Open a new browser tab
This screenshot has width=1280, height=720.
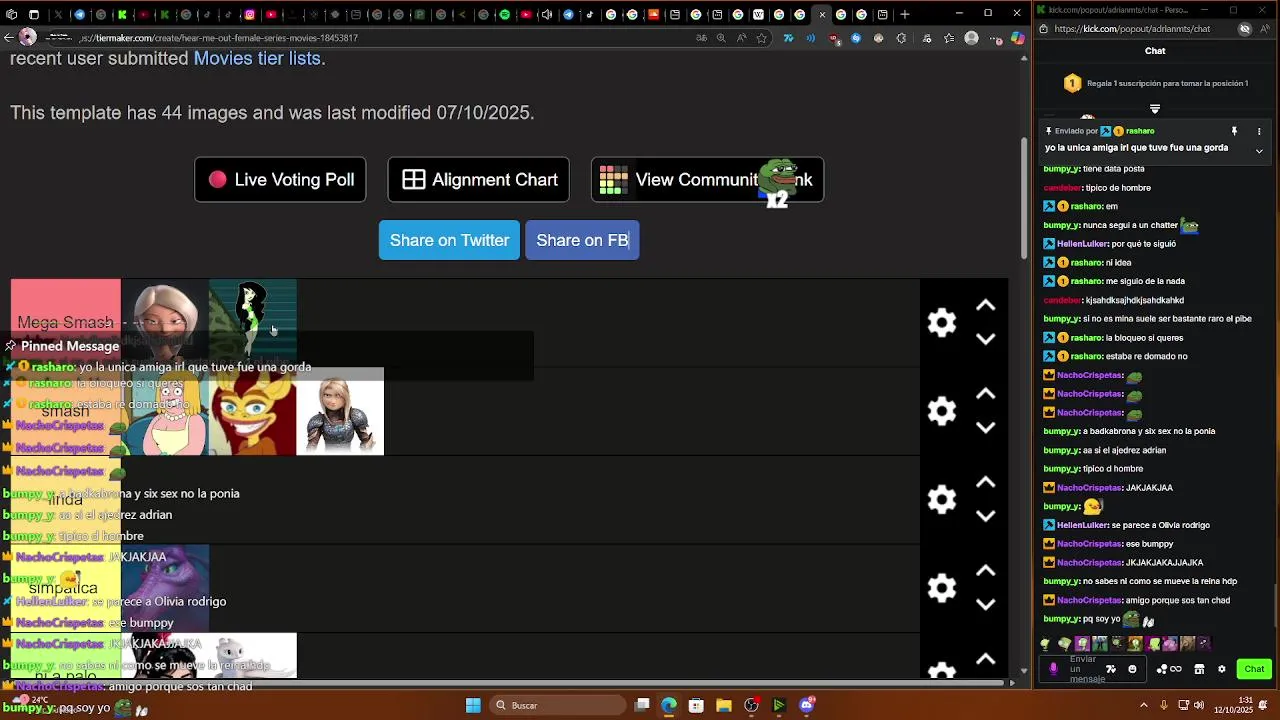point(905,15)
